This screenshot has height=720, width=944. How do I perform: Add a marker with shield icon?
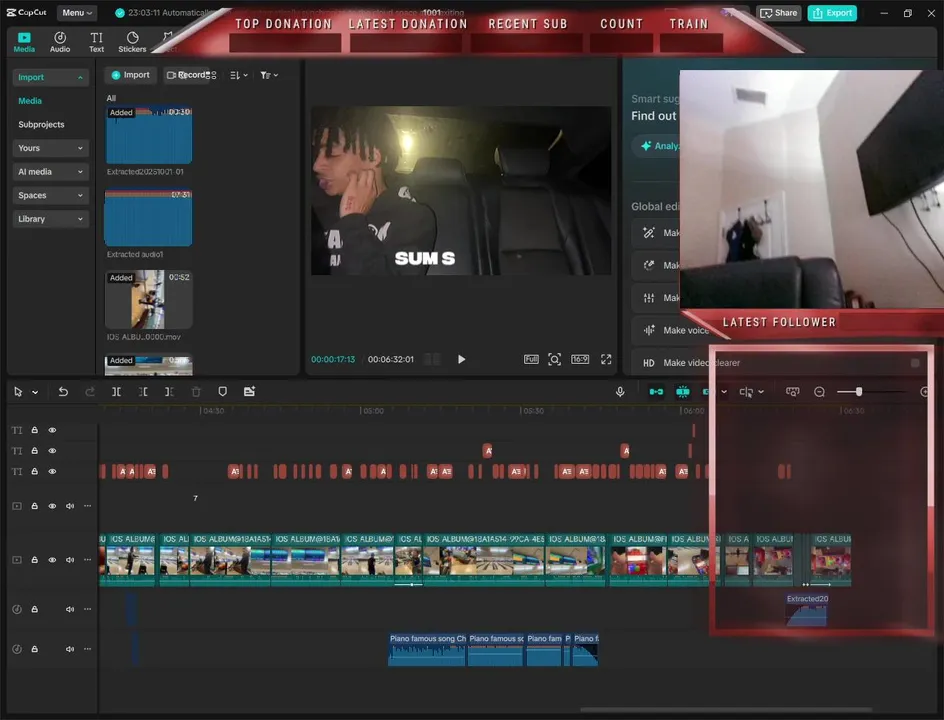[222, 392]
